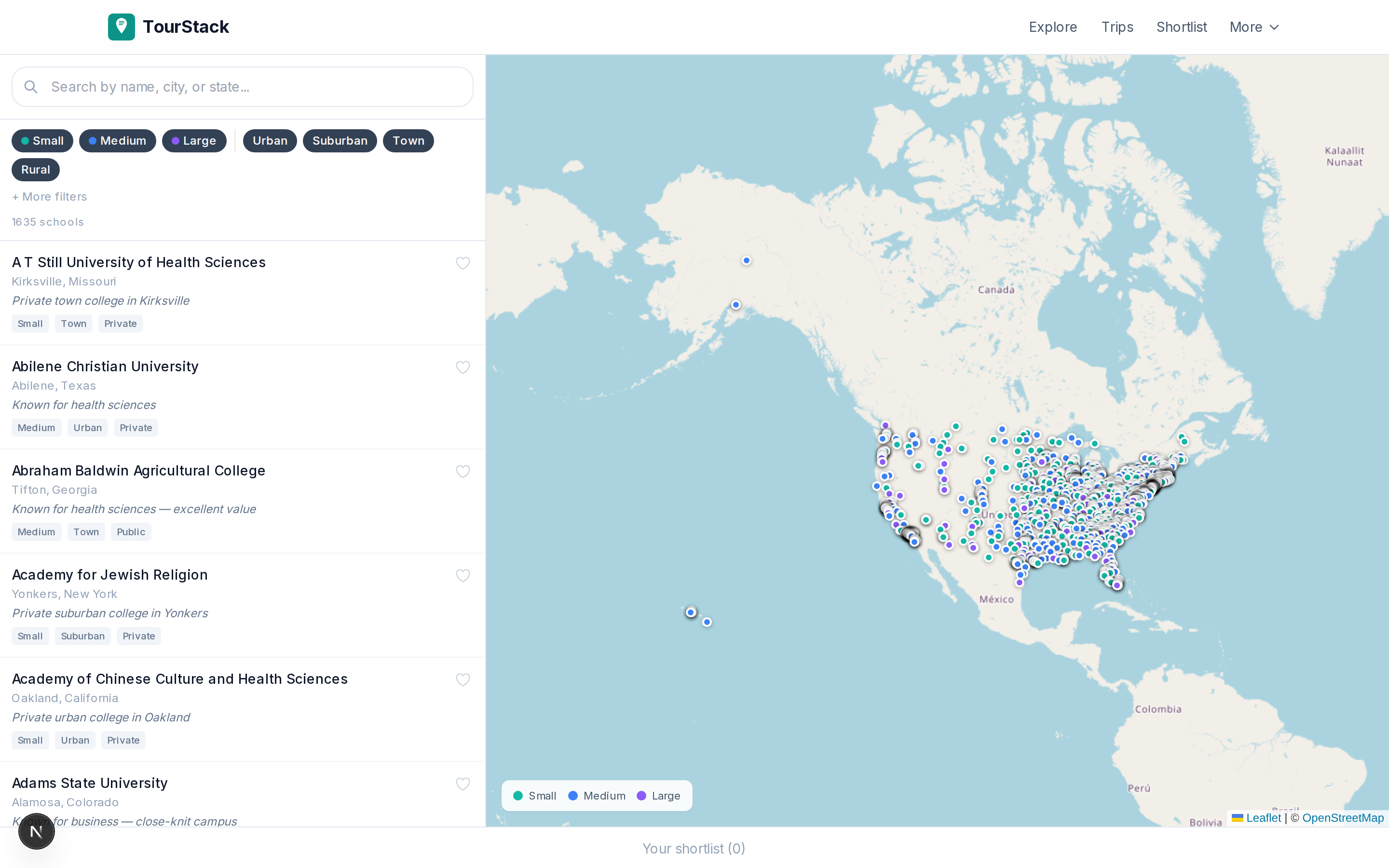Open Abraham Baldwin Agricultural College listing
The height and width of the screenshot is (868, 1389).
coord(138,471)
